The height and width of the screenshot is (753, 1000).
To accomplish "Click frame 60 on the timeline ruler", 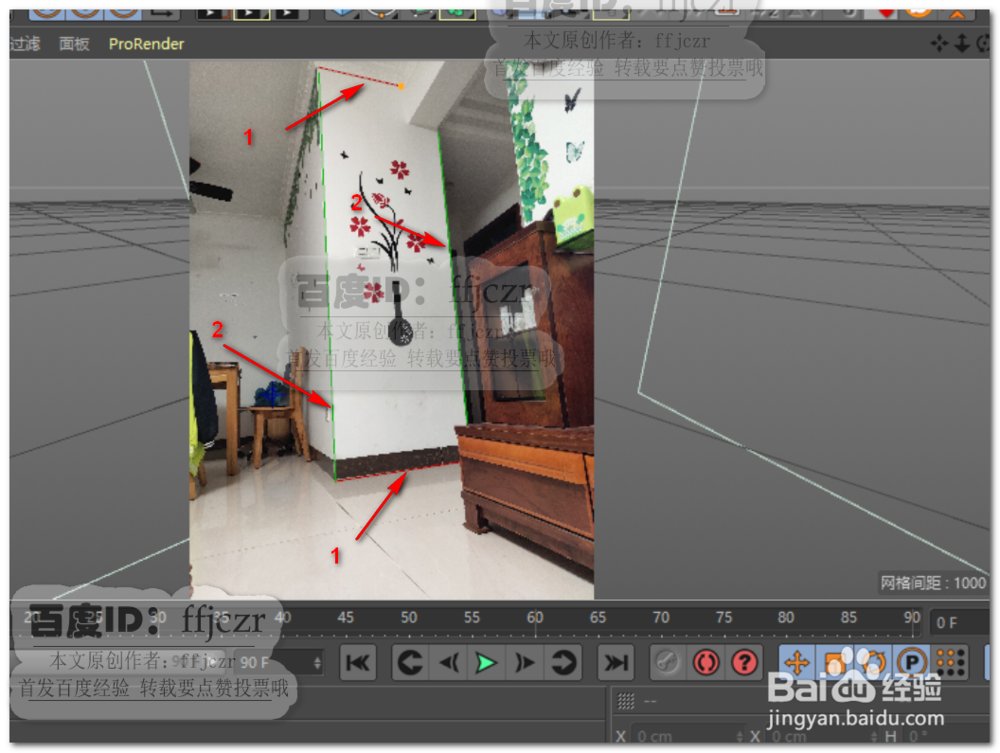I will coord(534,618).
